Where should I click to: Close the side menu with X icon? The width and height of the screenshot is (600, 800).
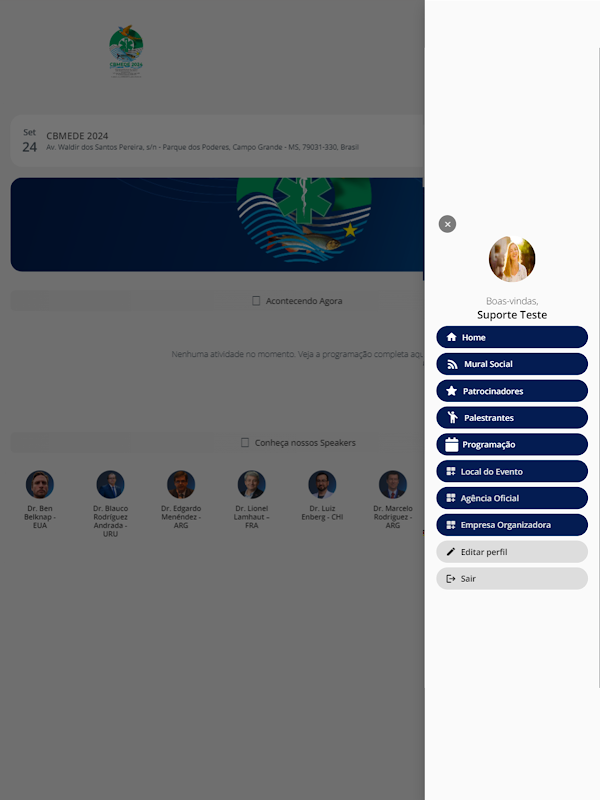pyautogui.click(x=447, y=224)
